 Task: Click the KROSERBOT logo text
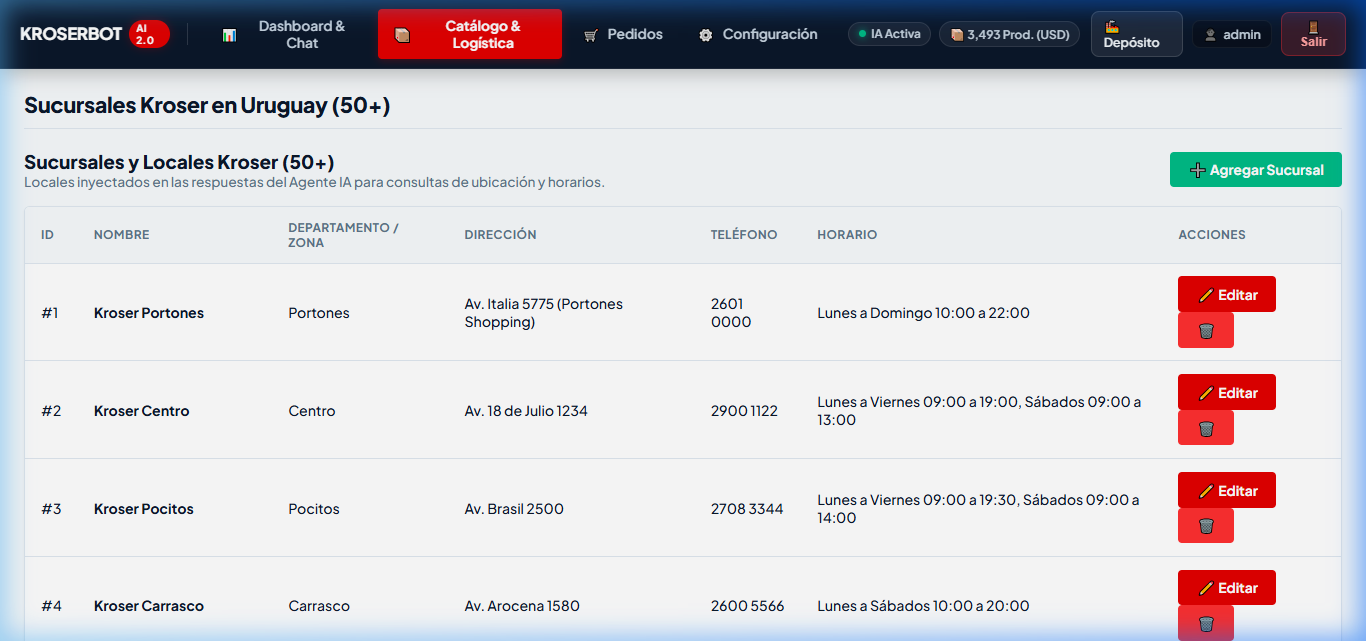click(71, 34)
